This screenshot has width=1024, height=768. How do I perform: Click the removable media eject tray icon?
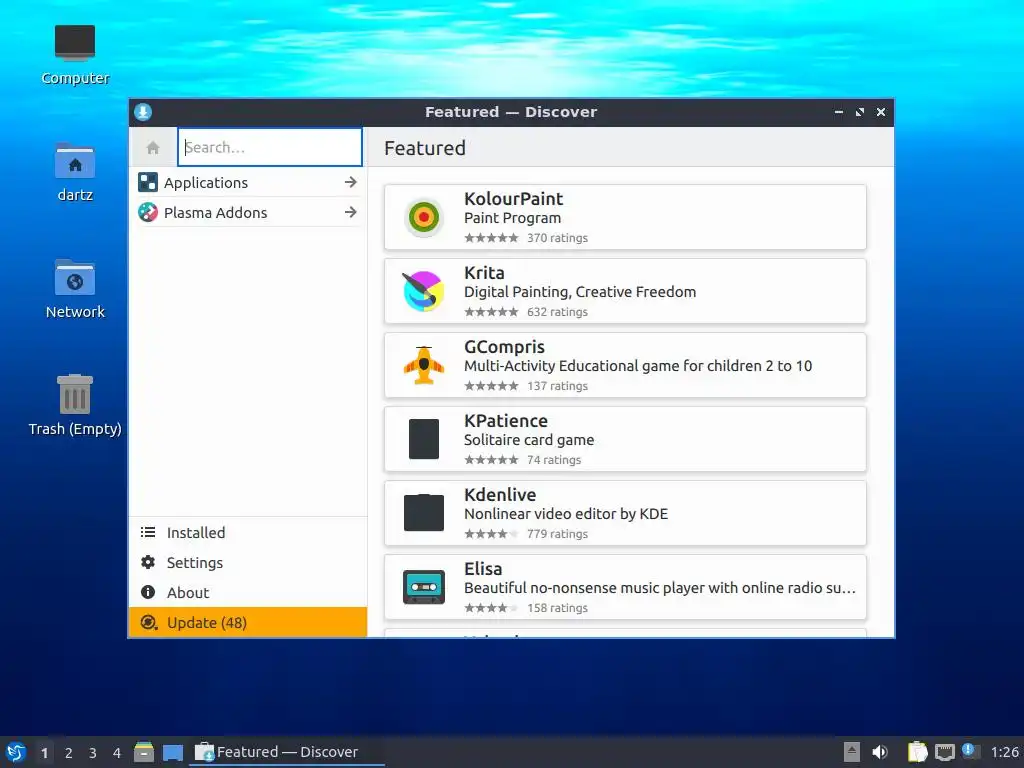click(852, 752)
